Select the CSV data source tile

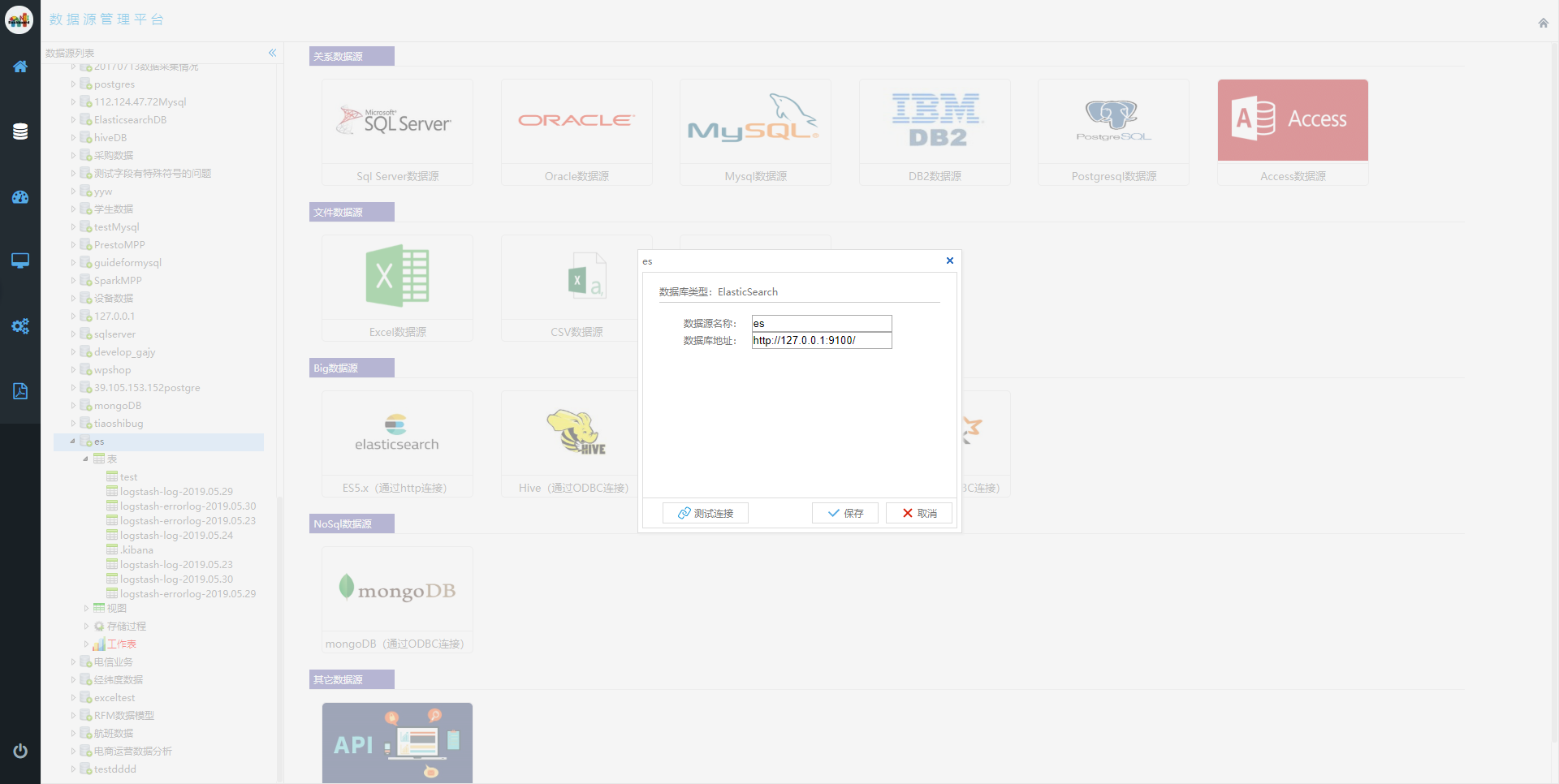coord(570,288)
